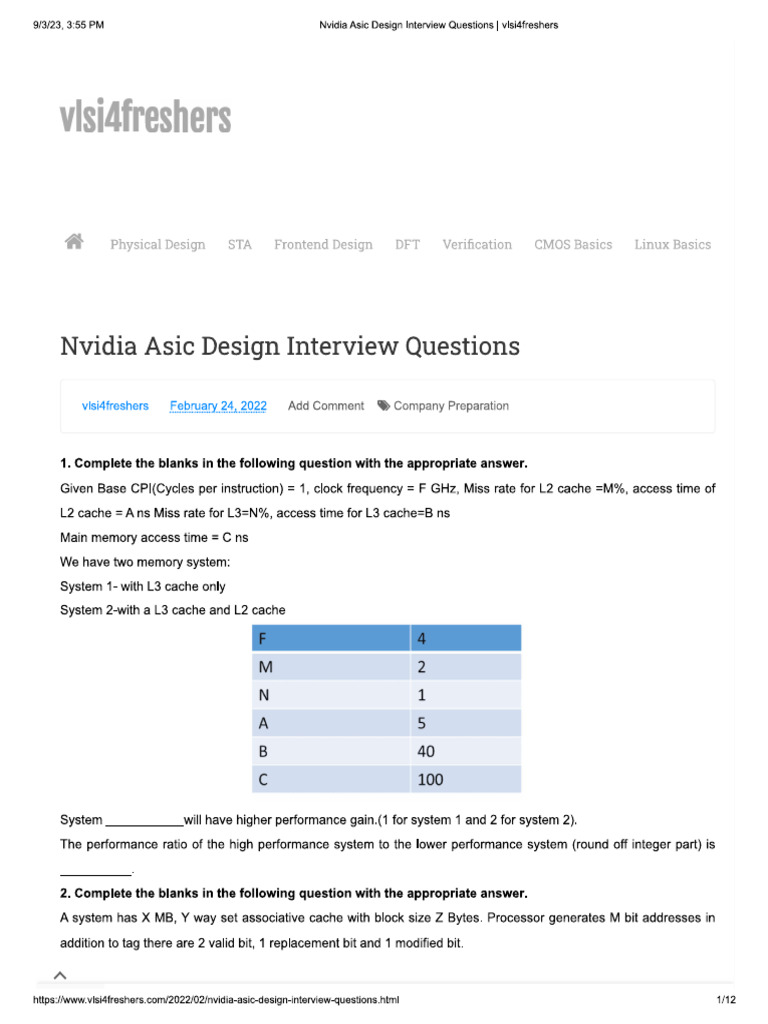Click the home icon in navigation
This screenshot has height=1024, width=768.
[74, 242]
